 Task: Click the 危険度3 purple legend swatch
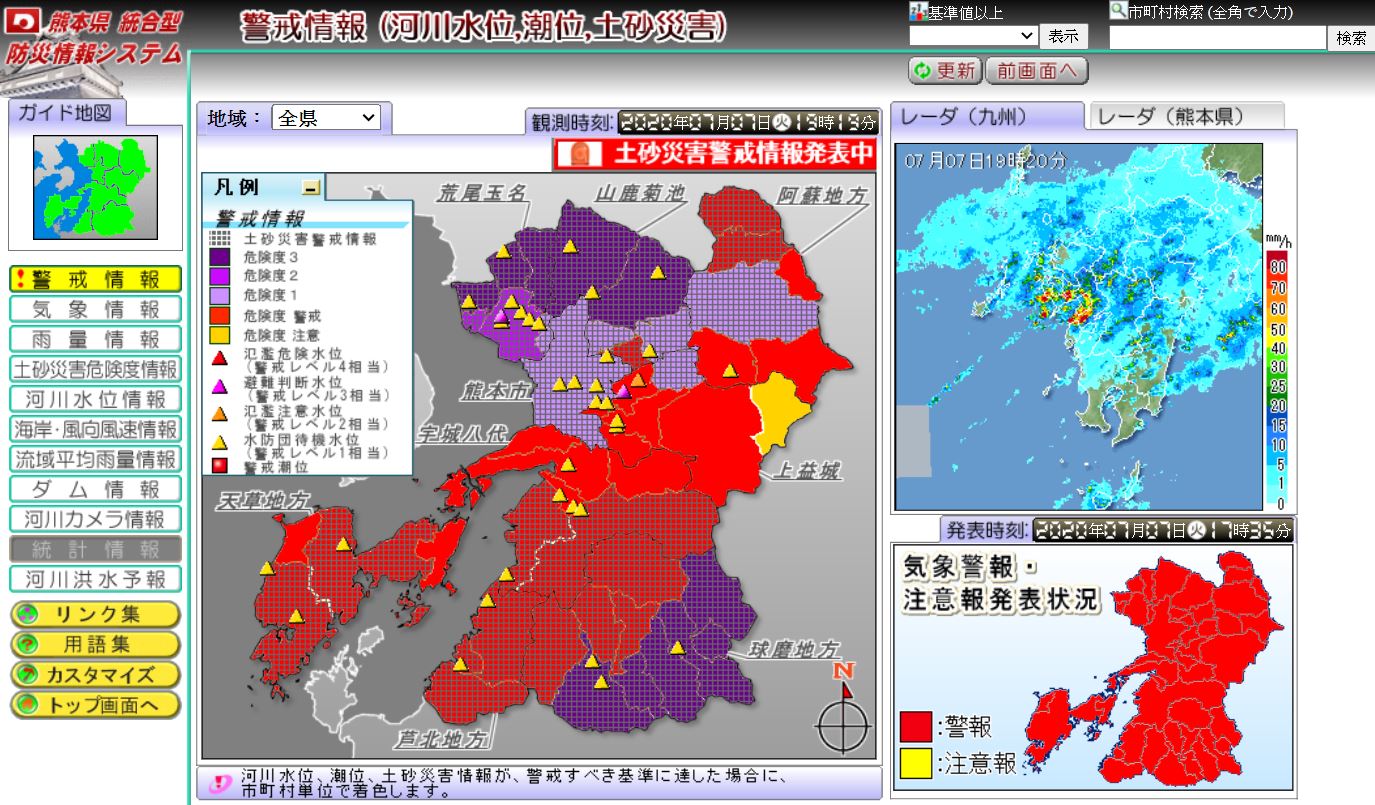(220, 258)
